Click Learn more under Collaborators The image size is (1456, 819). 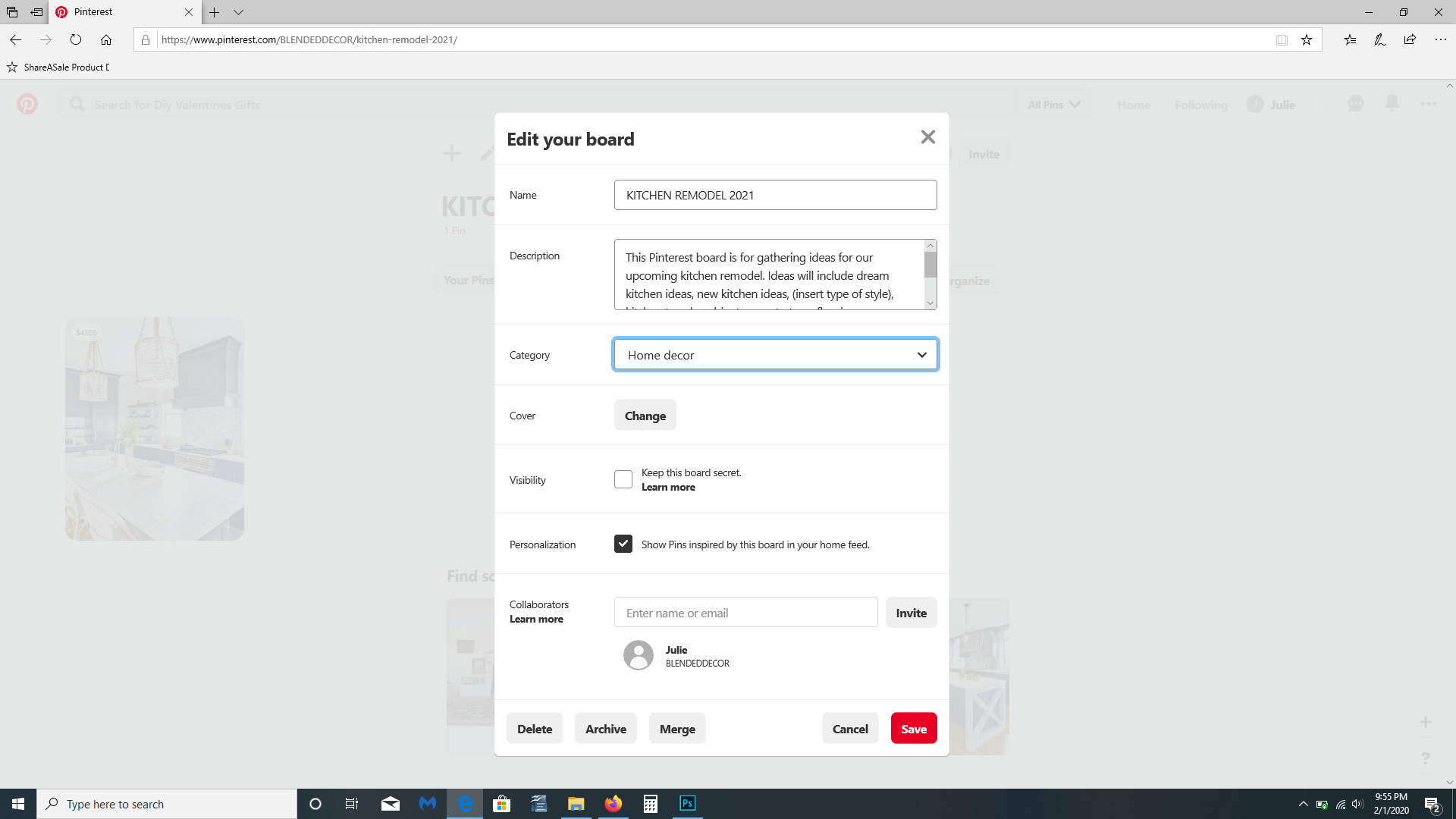[x=536, y=619]
